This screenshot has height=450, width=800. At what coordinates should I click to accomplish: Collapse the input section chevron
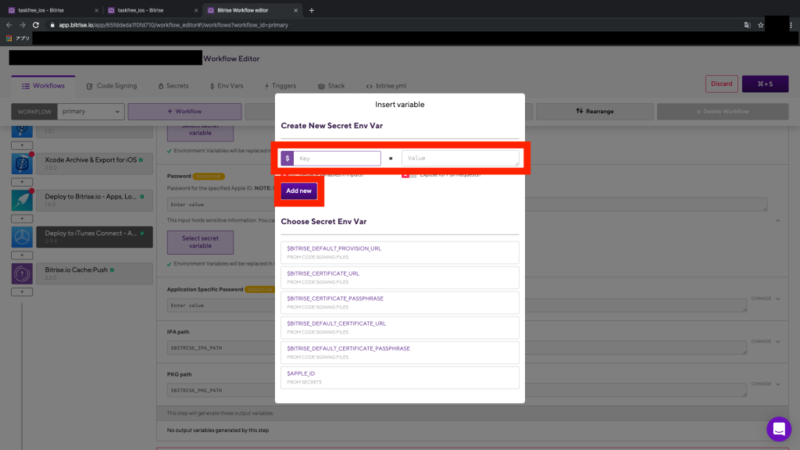coord(778,220)
